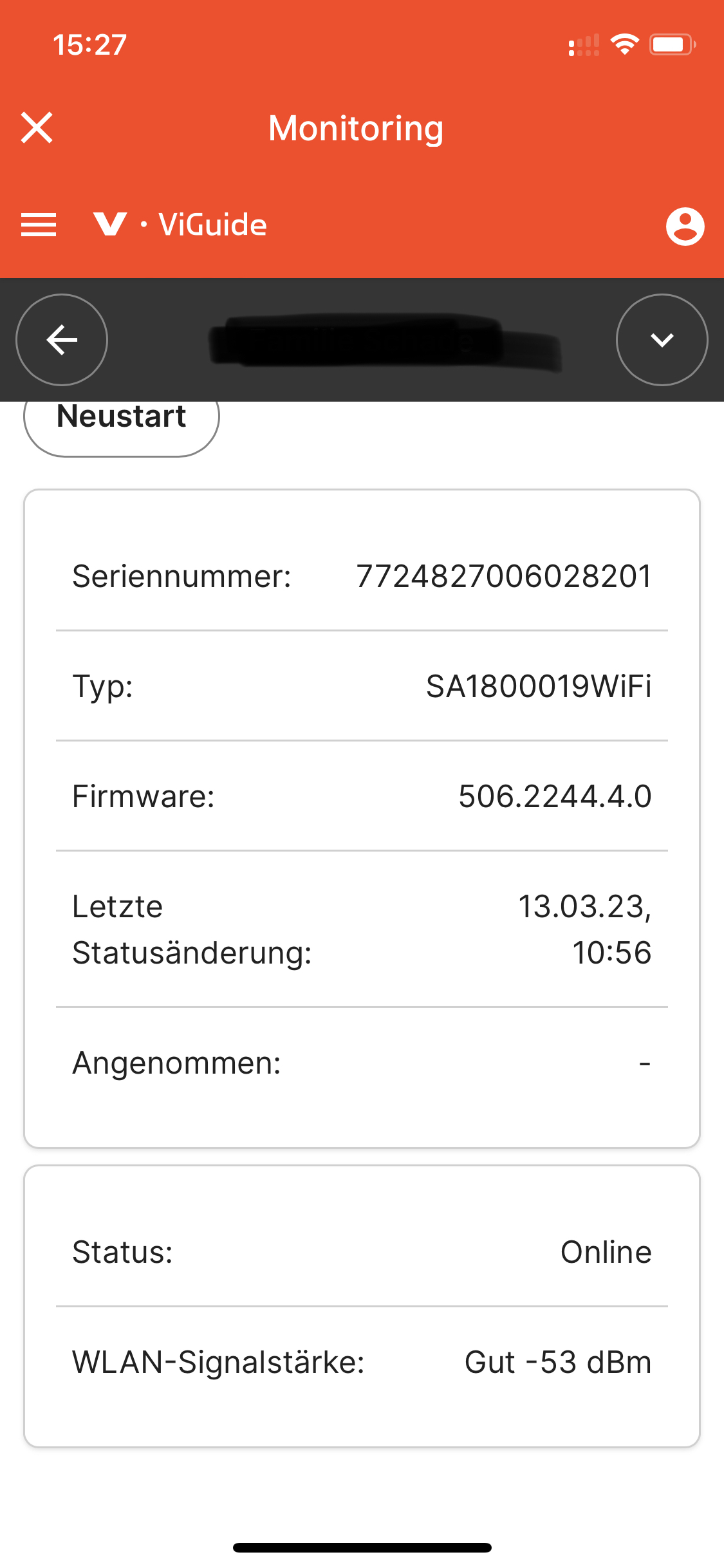The width and height of the screenshot is (724, 1568).
Task: Expand the device dropdown chevron
Action: (662, 340)
